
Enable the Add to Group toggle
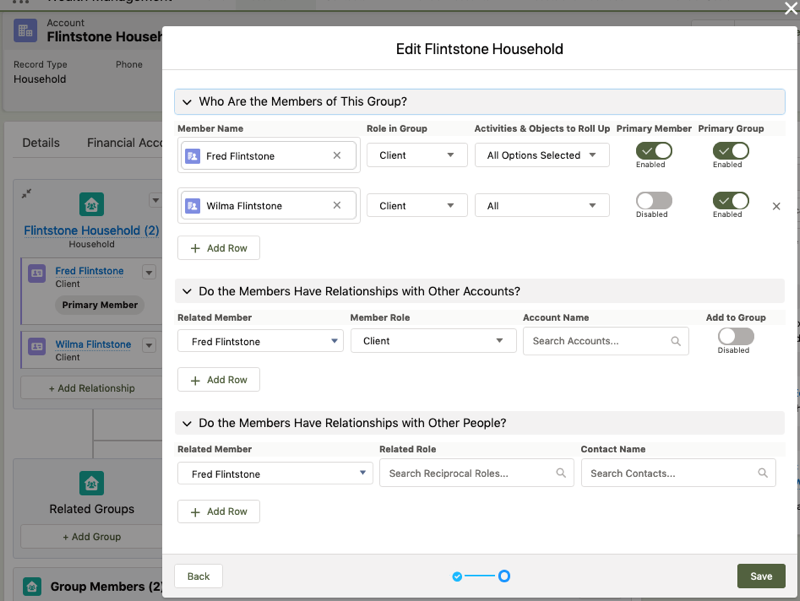tap(735, 337)
